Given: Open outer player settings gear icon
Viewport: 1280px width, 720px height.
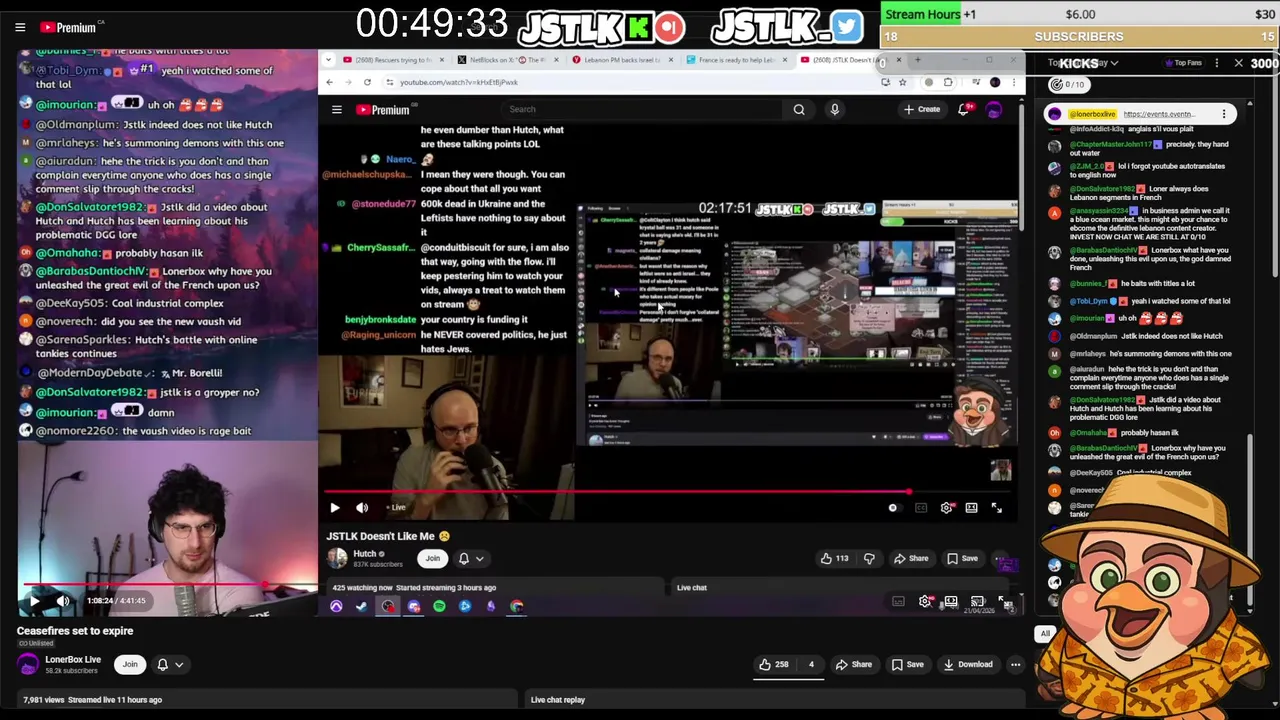Looking at the screenshot, I should pyautogui.click(x=925, y=602).
